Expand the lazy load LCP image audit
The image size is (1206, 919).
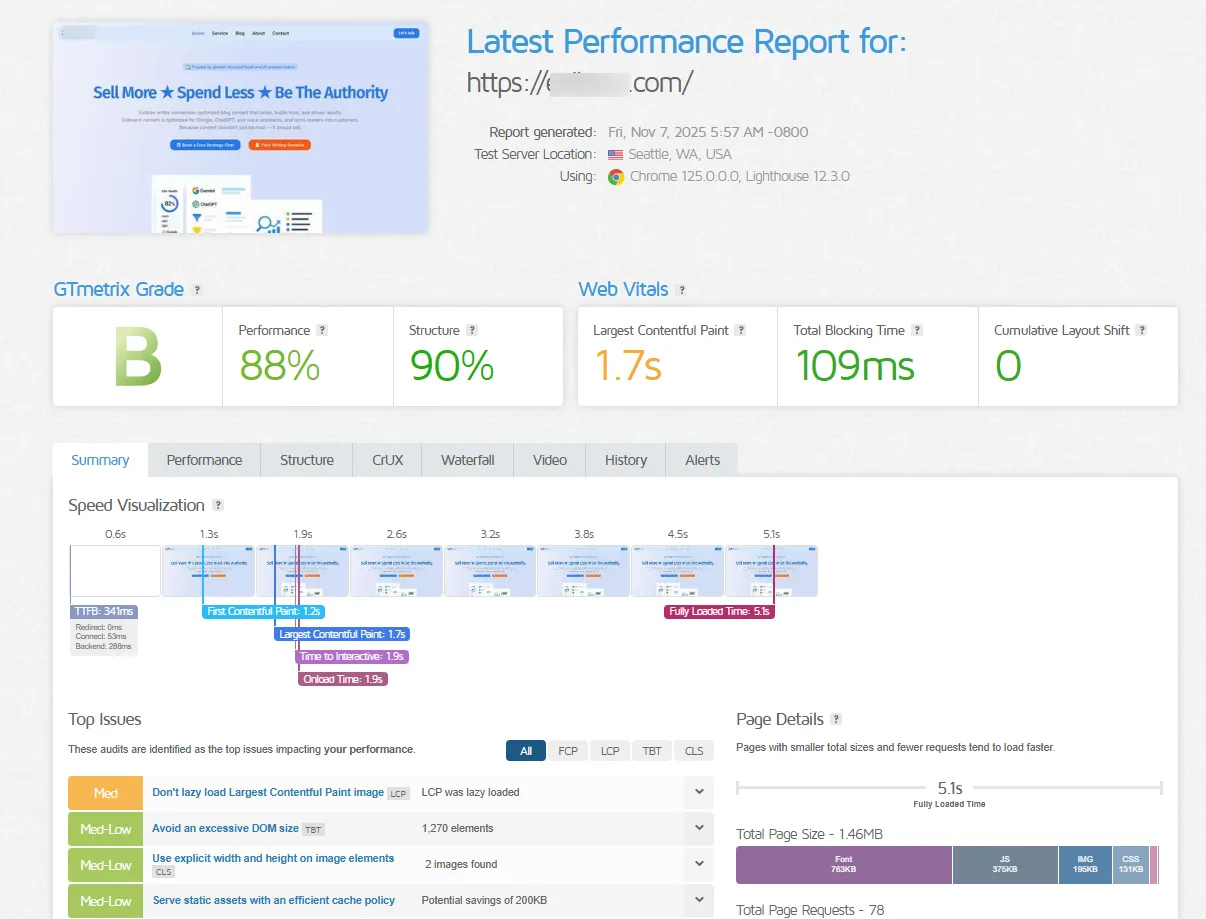(x=698, y=792)
